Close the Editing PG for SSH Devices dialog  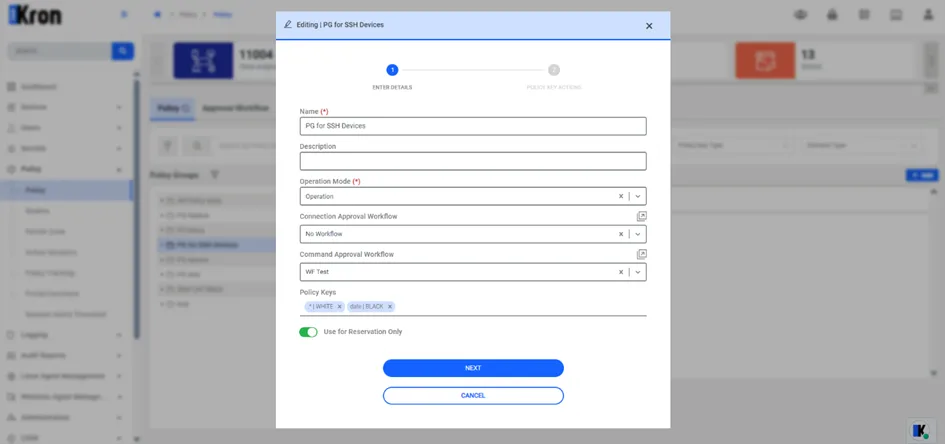(x=649, y=26)
